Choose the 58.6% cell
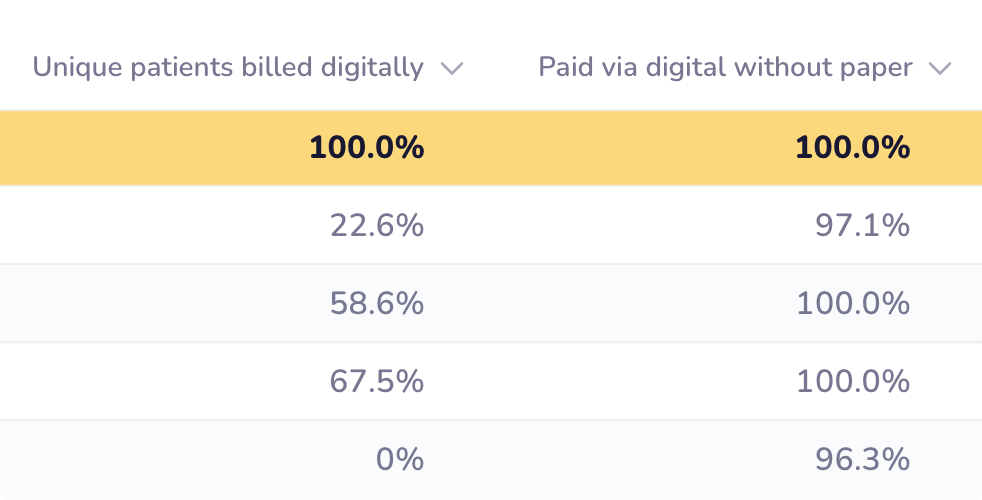 (377, 304)
